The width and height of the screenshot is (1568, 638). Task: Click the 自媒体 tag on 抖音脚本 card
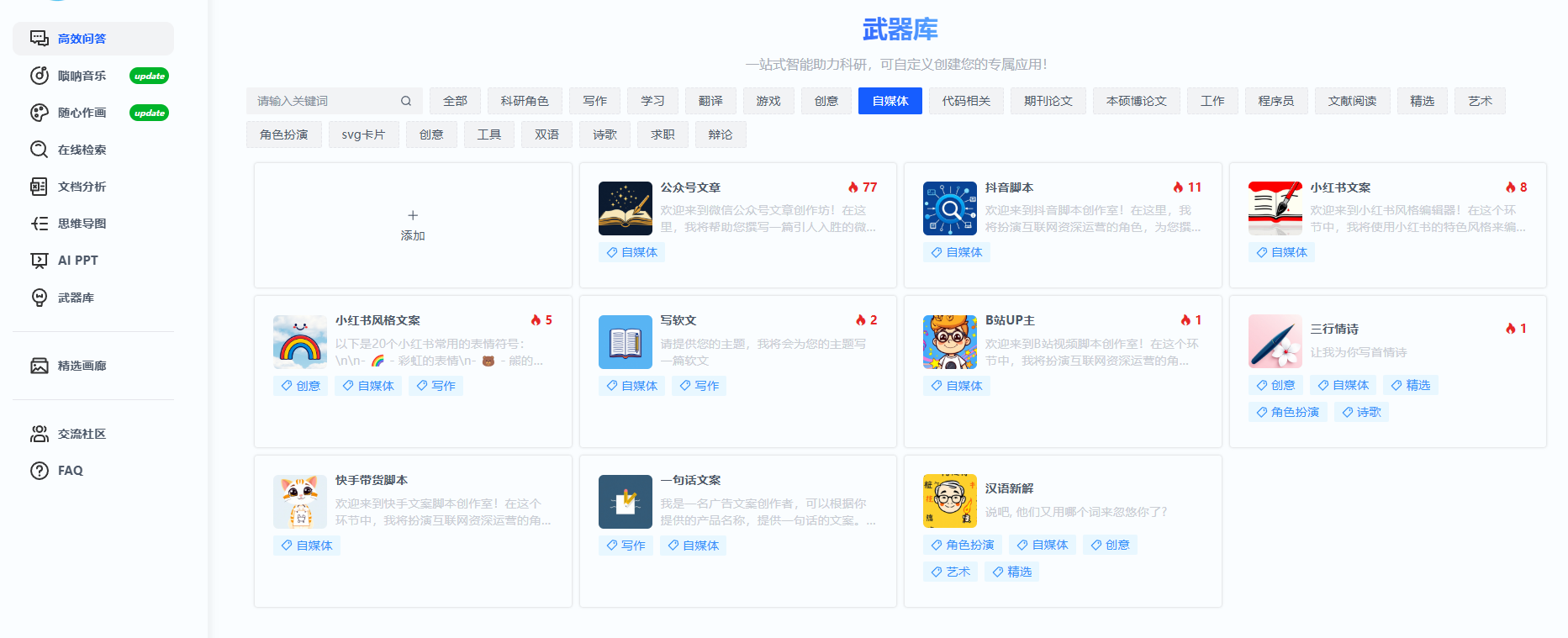956,252
